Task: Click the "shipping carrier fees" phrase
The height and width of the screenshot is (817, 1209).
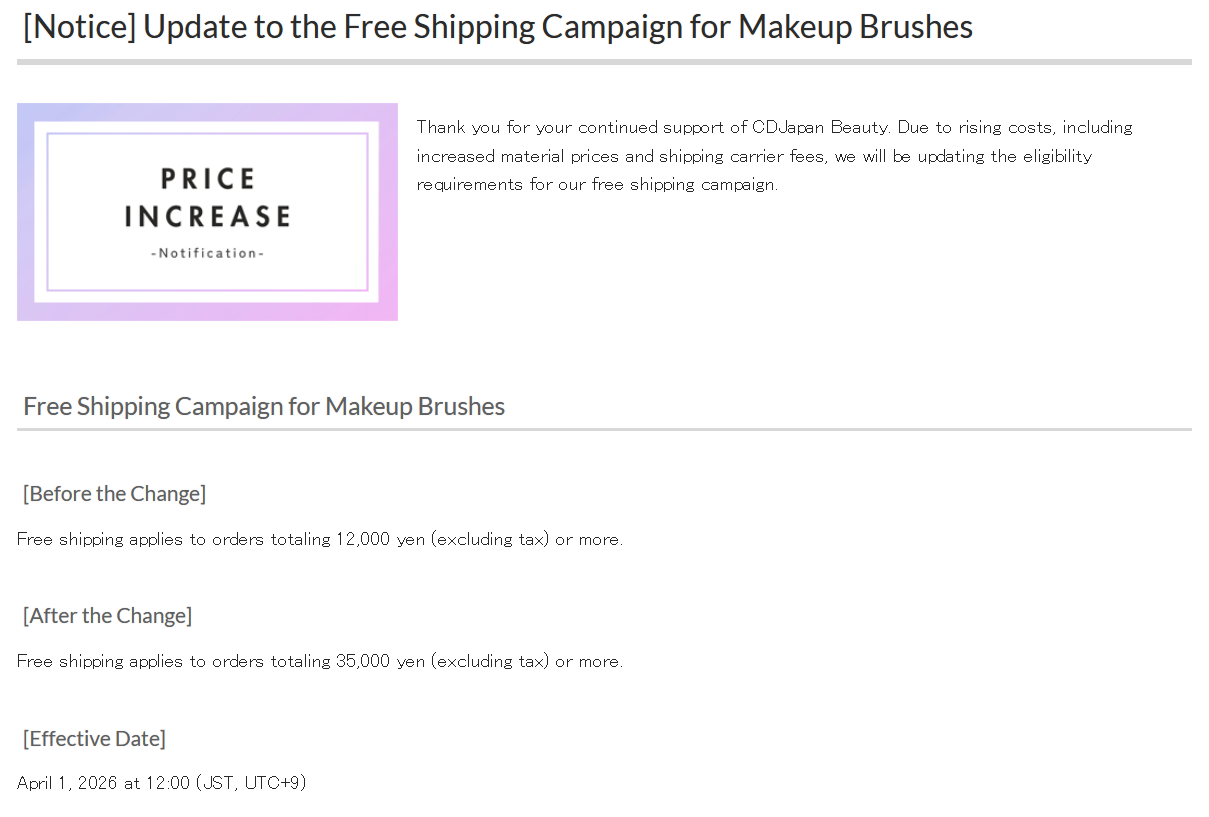Action: [741, 156]
